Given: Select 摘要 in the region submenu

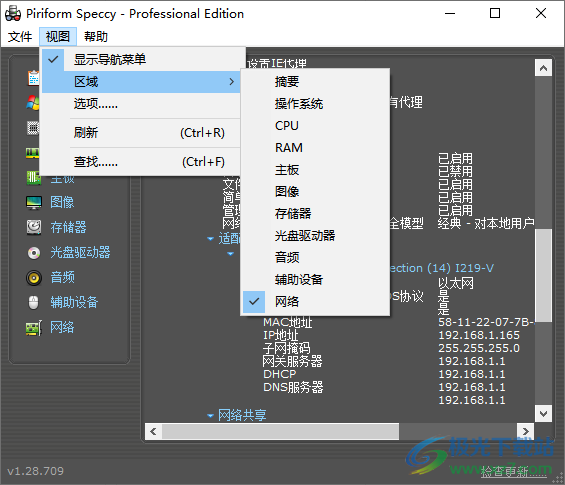Looking at the screenshot, I should 315,81.
